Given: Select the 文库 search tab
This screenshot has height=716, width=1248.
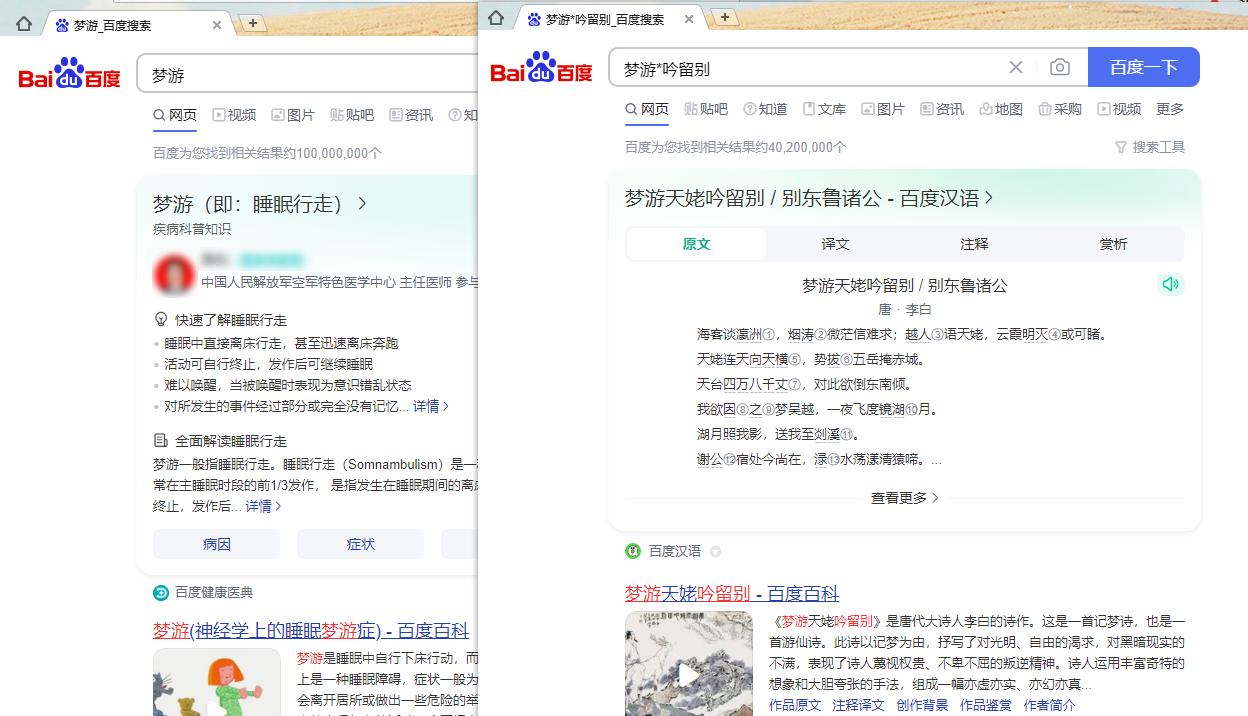Looking at the screenshot, I should [x=824, y=109].
